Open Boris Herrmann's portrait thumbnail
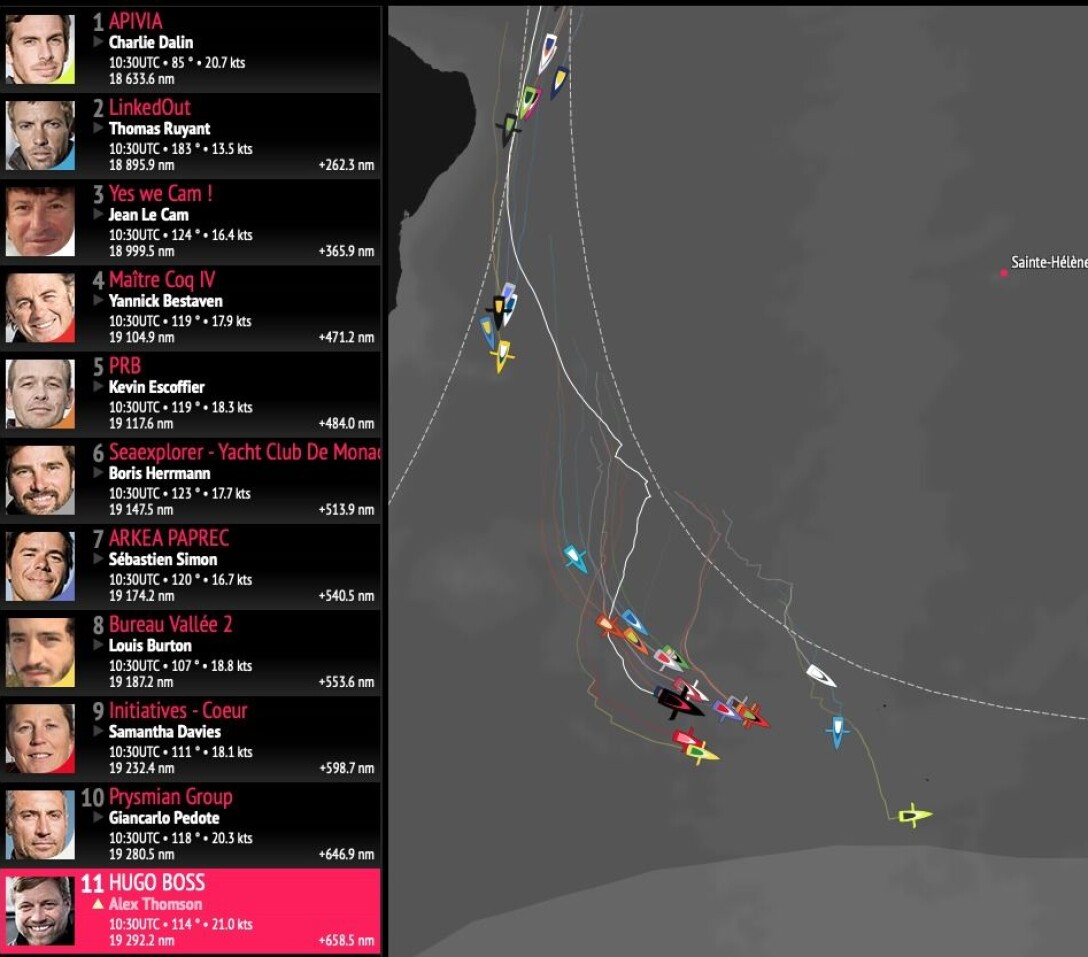Viewport: 1088px width, 957px height. coord(40,480)
